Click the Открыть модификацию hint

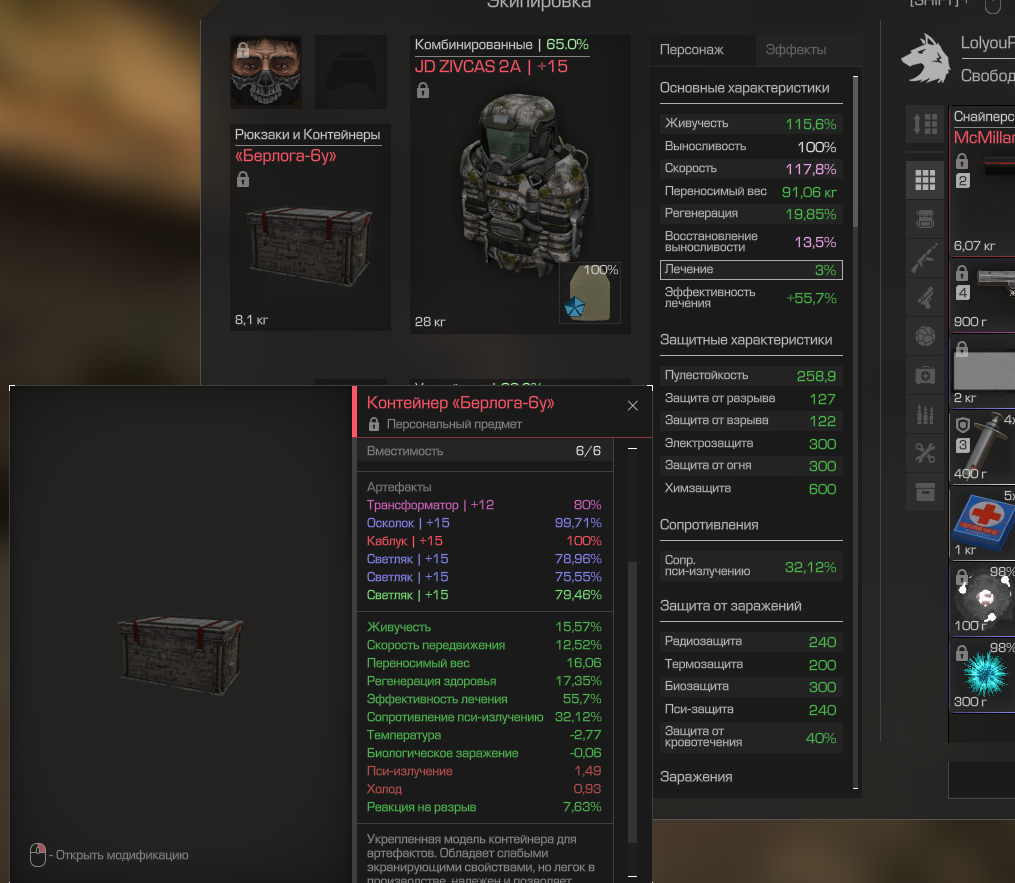(x=109, y=855)
